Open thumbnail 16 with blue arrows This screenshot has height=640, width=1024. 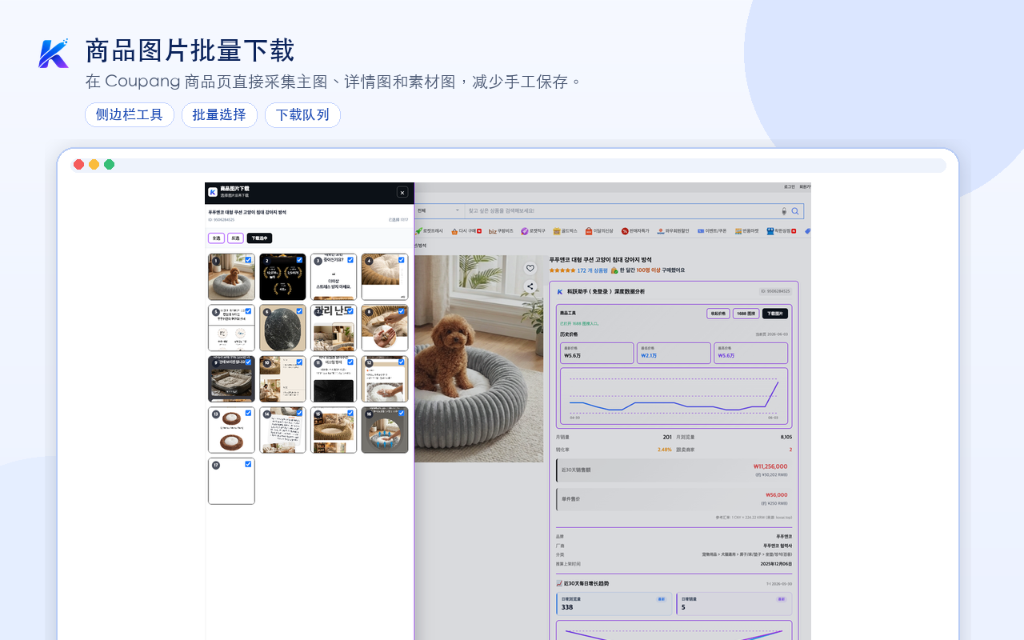pos(384,430)
